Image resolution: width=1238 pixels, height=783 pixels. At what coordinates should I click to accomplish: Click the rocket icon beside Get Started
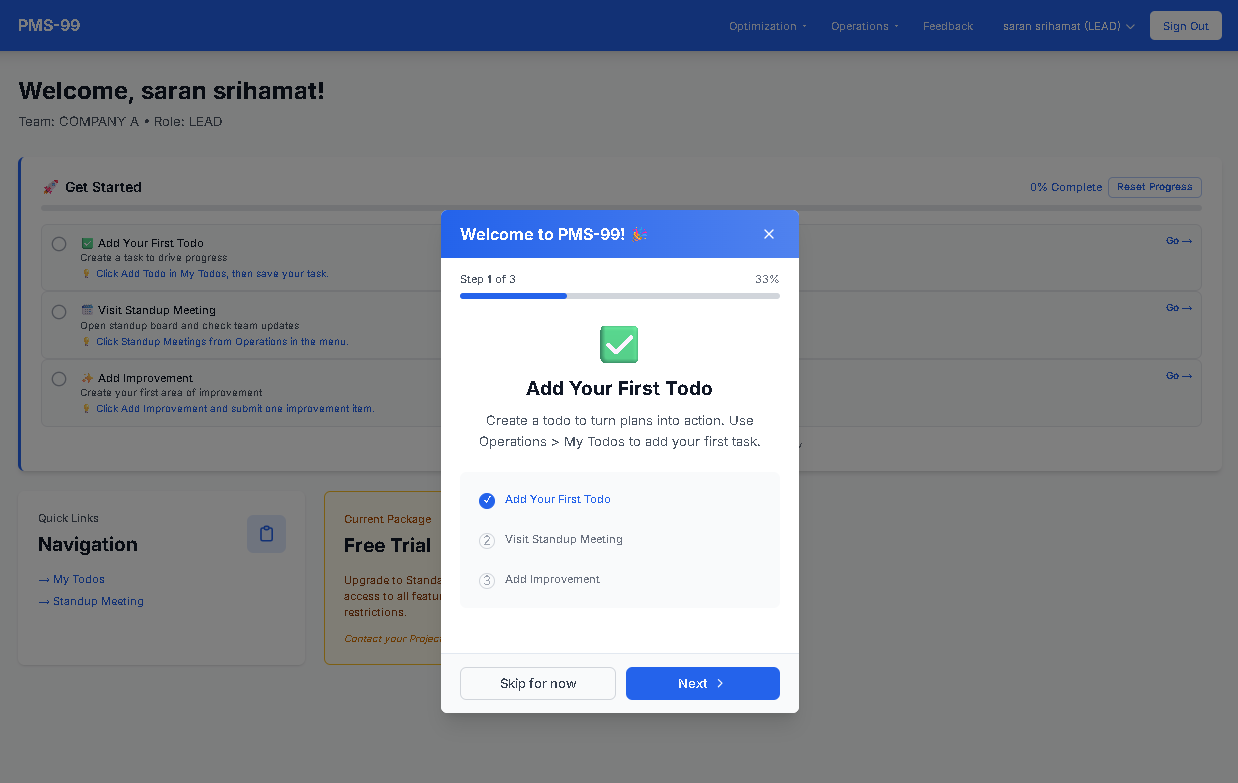pyautogui.click(x=51, y=187)
